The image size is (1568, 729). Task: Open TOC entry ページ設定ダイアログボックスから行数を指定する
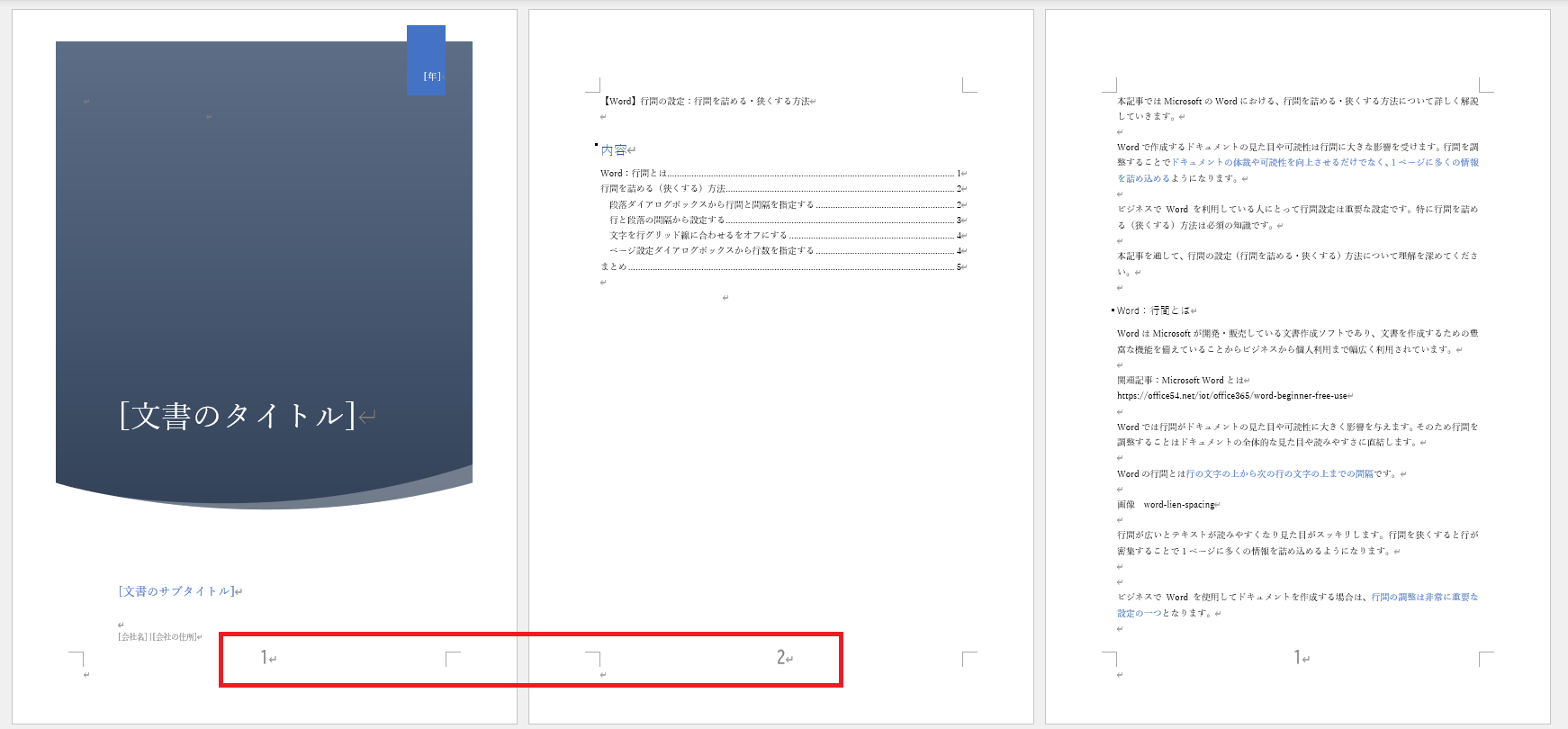[x=786, y=250]
